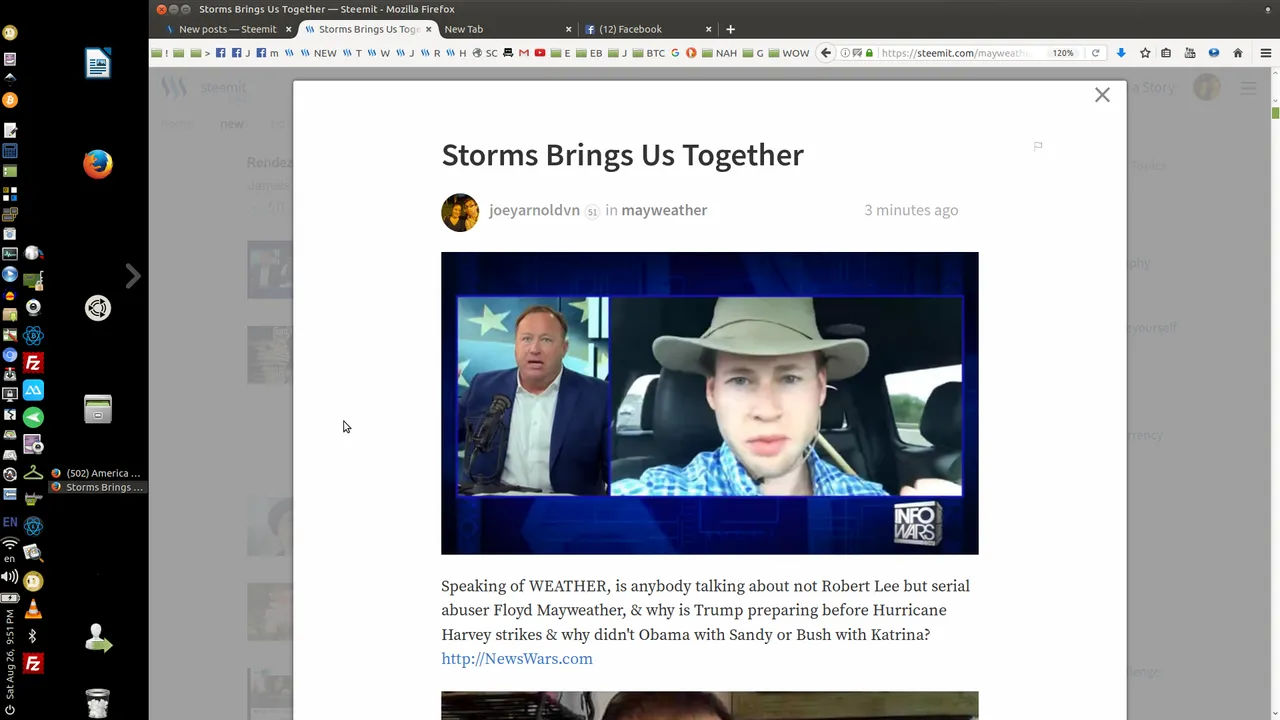The height and width of the screenshot is (720, 1280).
Task: Show bookmarks library list icon
Action: pyautogui.click(x=1166, y=53)
